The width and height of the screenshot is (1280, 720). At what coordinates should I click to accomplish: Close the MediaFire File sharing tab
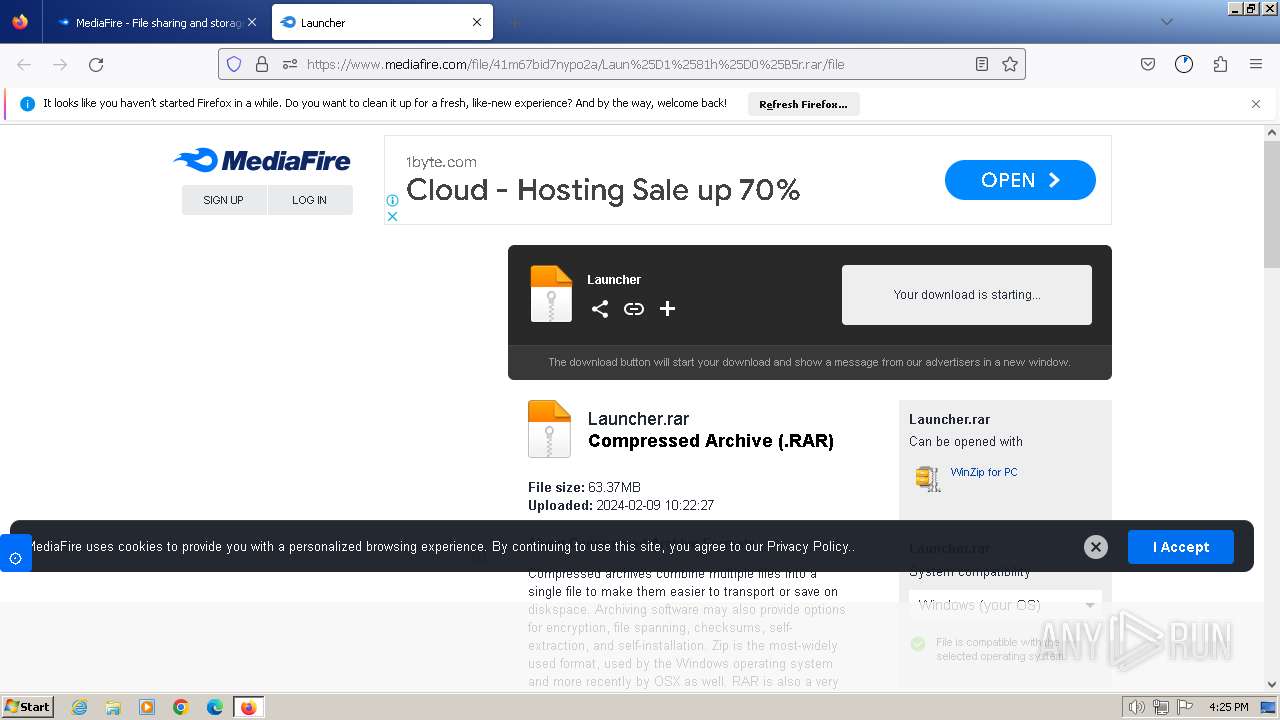click(252, 22)
